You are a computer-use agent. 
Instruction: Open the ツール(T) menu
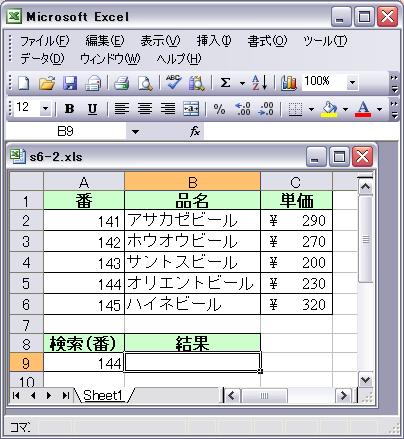tap(325, 41)
